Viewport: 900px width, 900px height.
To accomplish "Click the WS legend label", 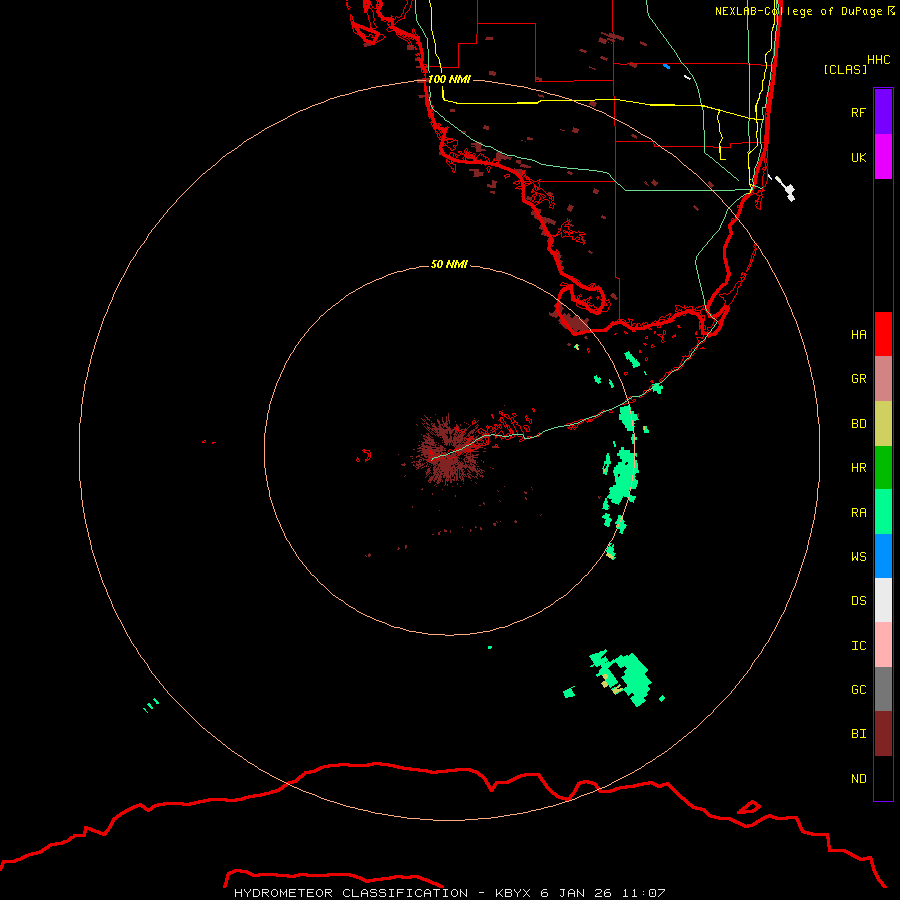I will 858,557.
